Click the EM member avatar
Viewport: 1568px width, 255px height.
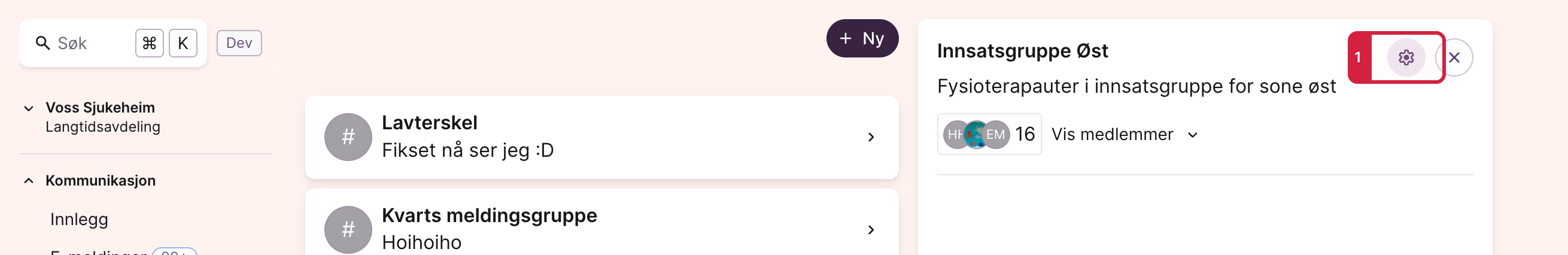tap(996, 134)
